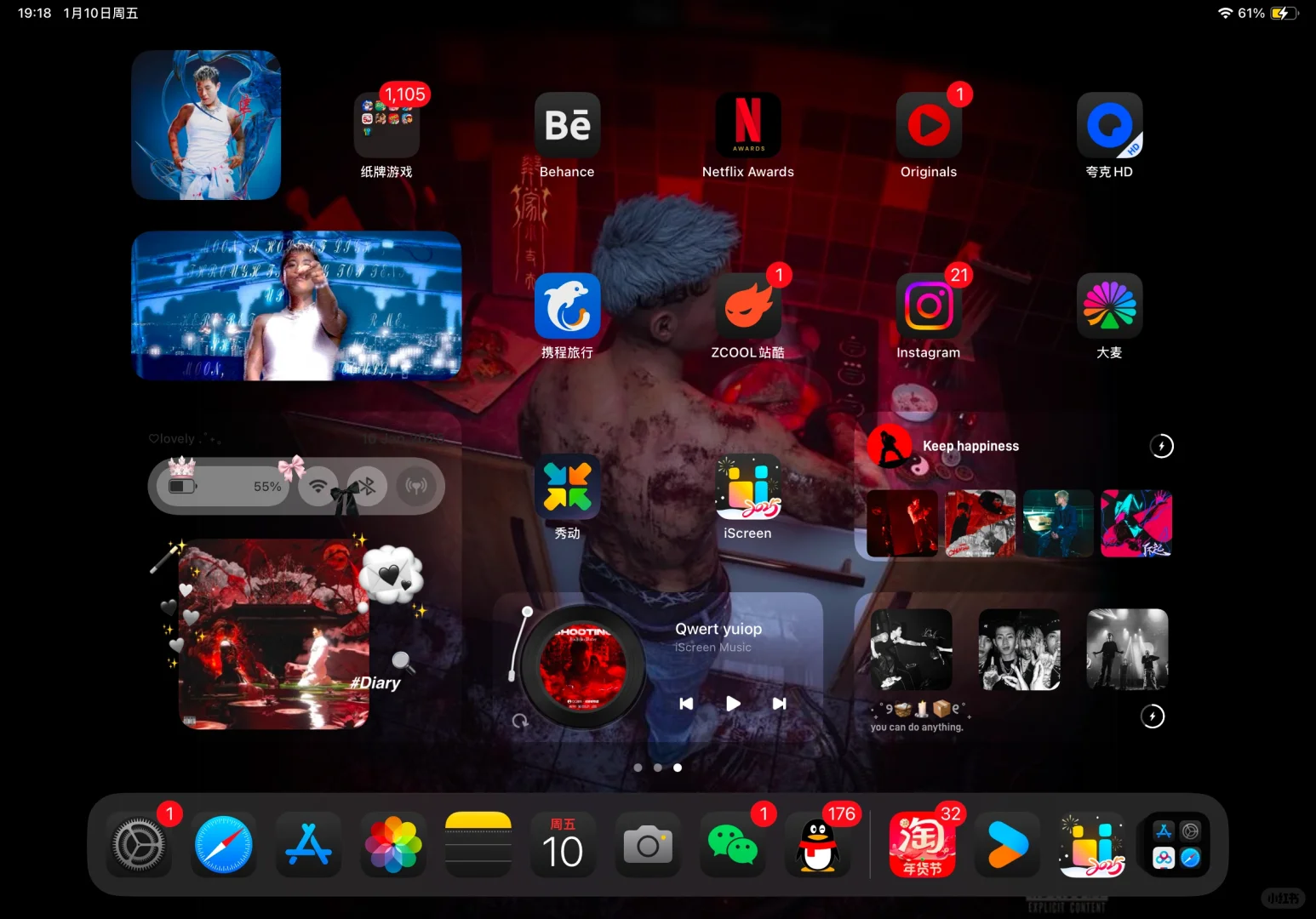This screenshot has width=1316, height=919.
Task: Open the black-and-white dancer photo
Action: point(911,649)
